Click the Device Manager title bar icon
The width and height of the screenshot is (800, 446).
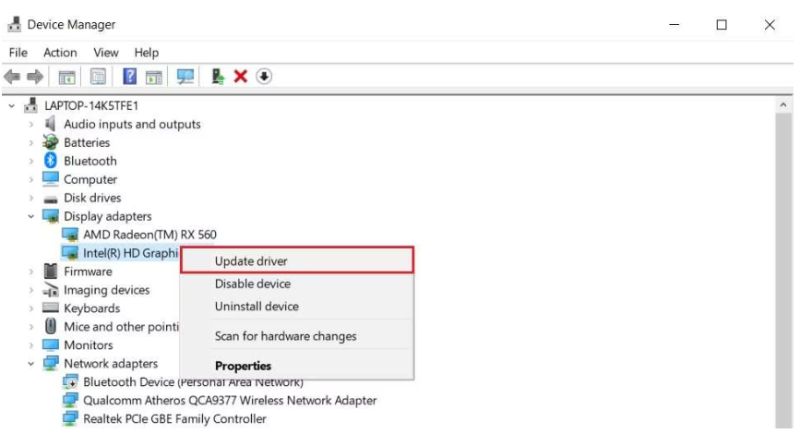14,24
